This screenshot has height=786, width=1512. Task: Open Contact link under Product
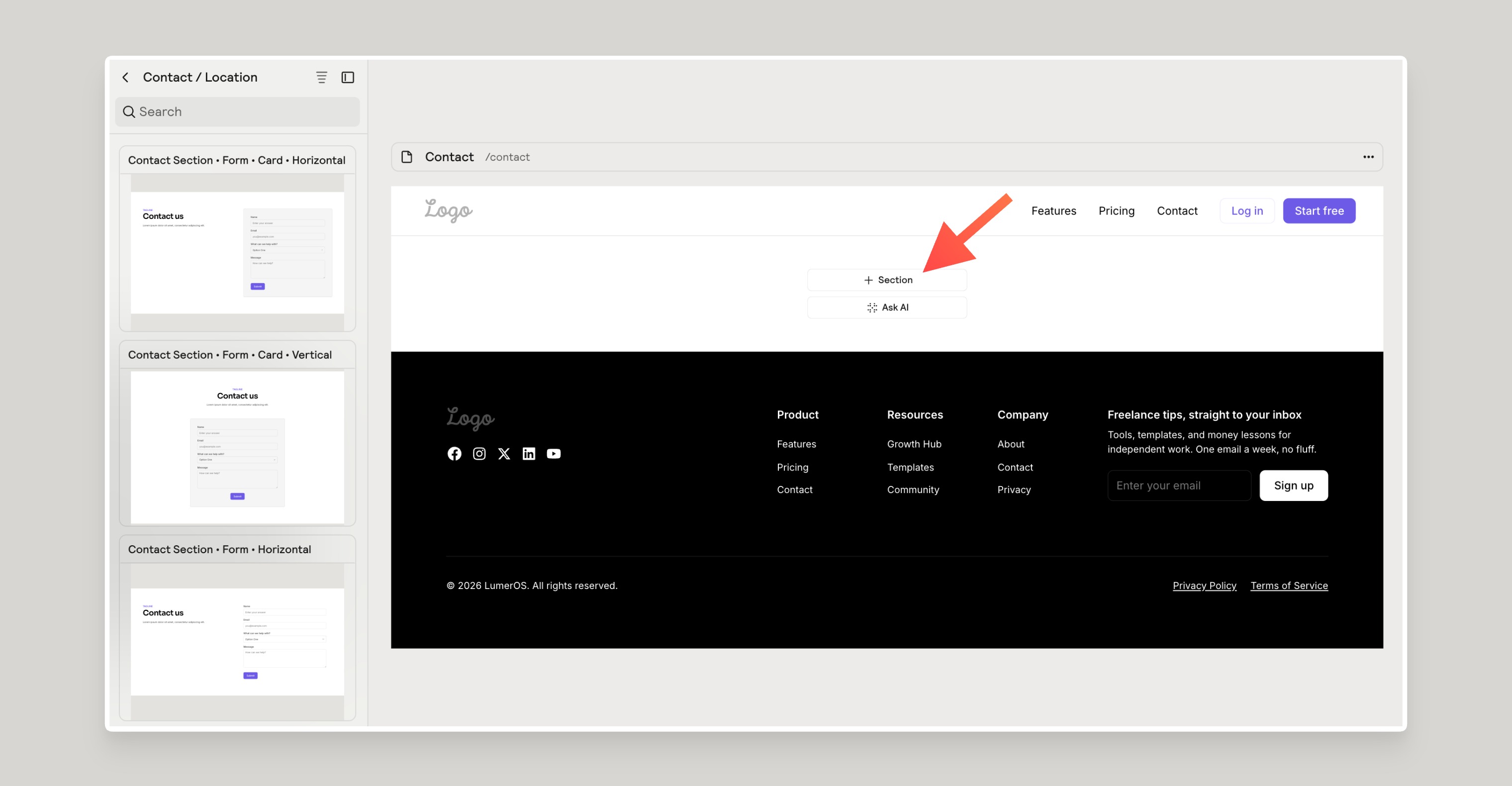(795, 490)
